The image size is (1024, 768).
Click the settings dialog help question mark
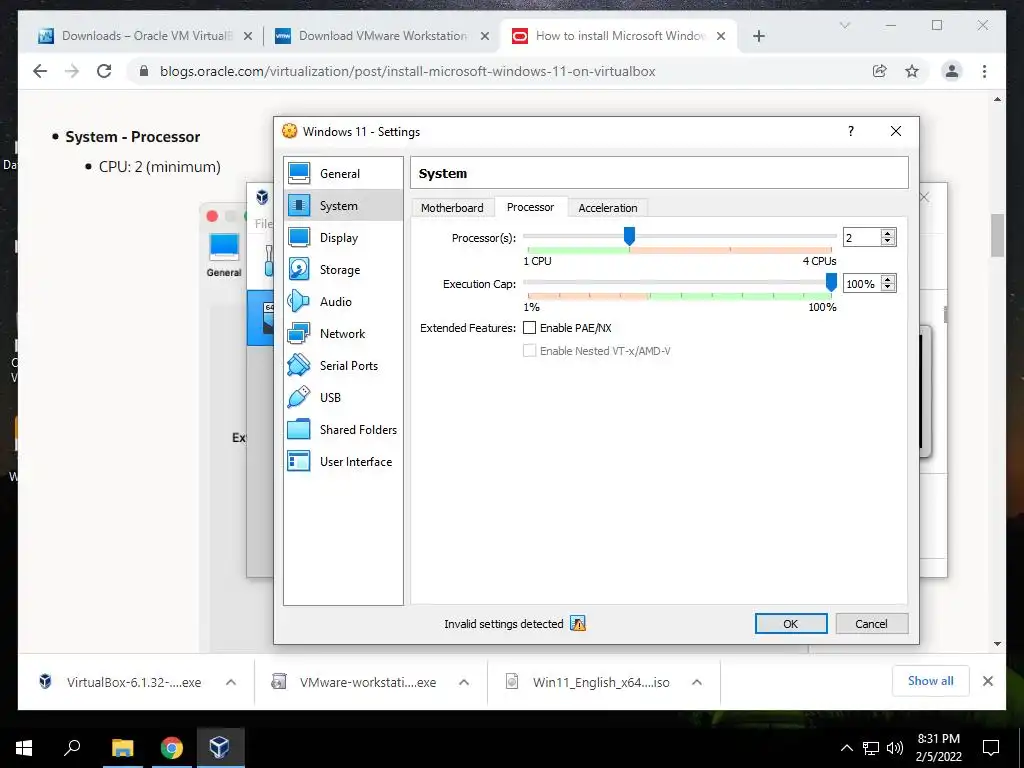click(x=850, y=131)
